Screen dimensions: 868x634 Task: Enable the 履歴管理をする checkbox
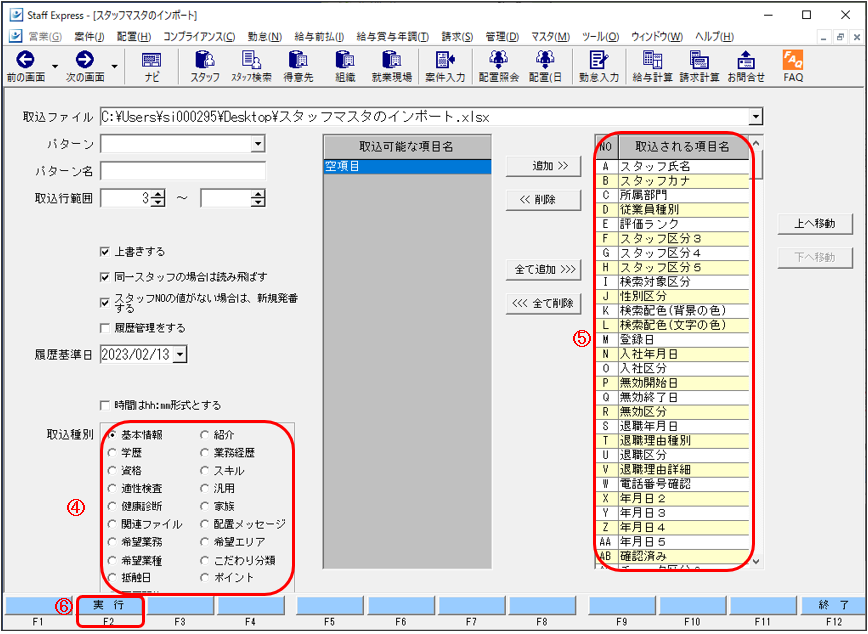(x=105, y=328)
